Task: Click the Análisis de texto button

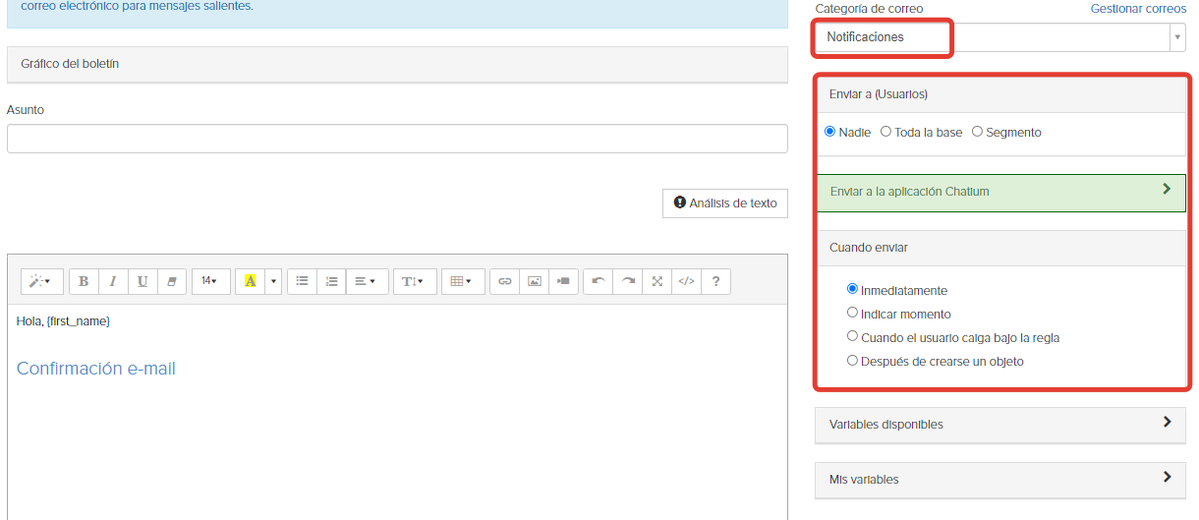Action: coord(725,203)
